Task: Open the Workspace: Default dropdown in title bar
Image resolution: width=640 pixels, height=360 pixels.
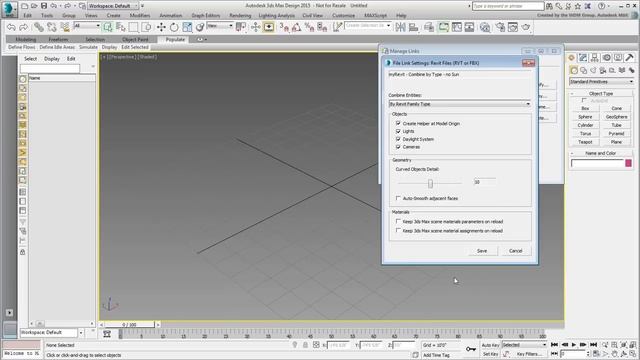Action: tap(113, 6)
